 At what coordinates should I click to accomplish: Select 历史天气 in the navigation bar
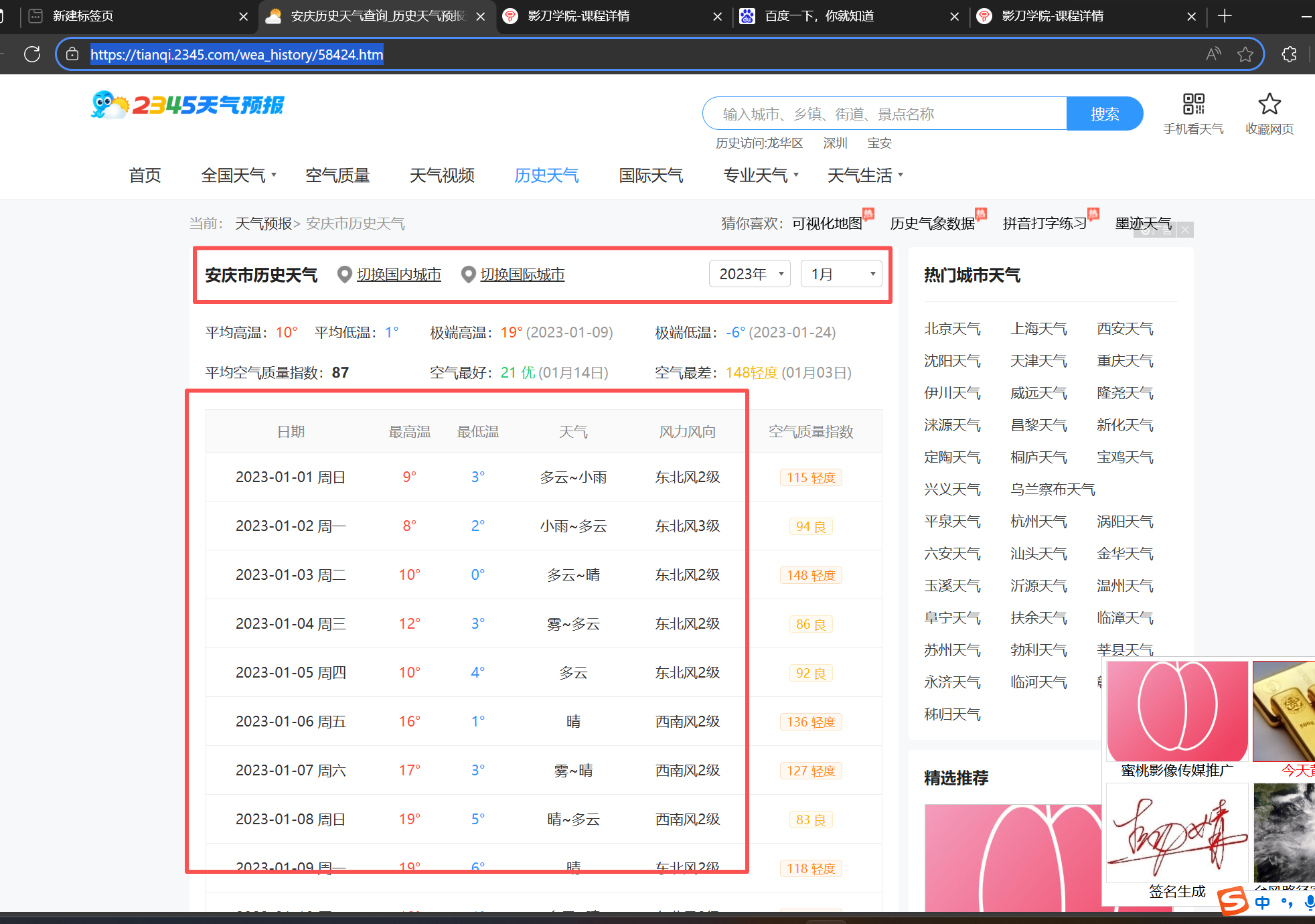pos(546,175)
